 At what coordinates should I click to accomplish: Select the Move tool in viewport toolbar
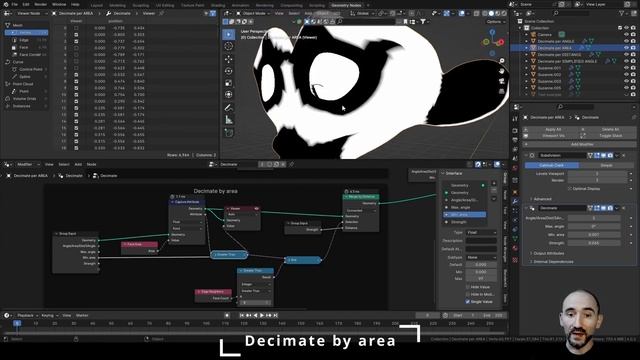[x=229, y=59]
